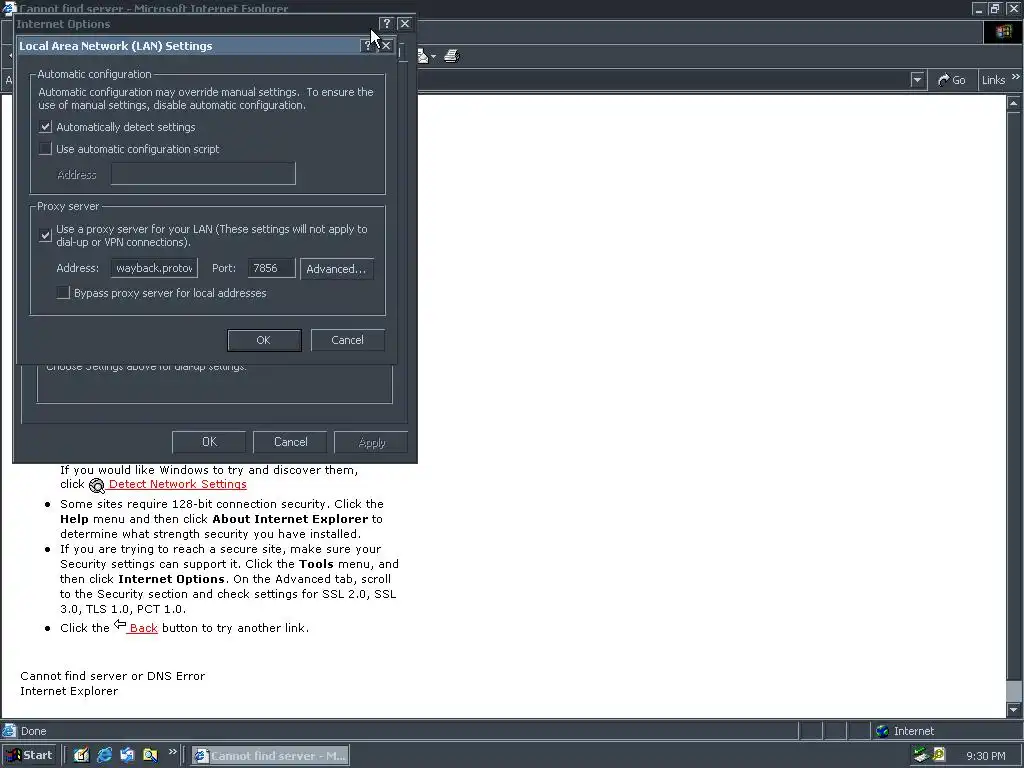Click Cancel in LAN Settings dialog

pos(347,340)
